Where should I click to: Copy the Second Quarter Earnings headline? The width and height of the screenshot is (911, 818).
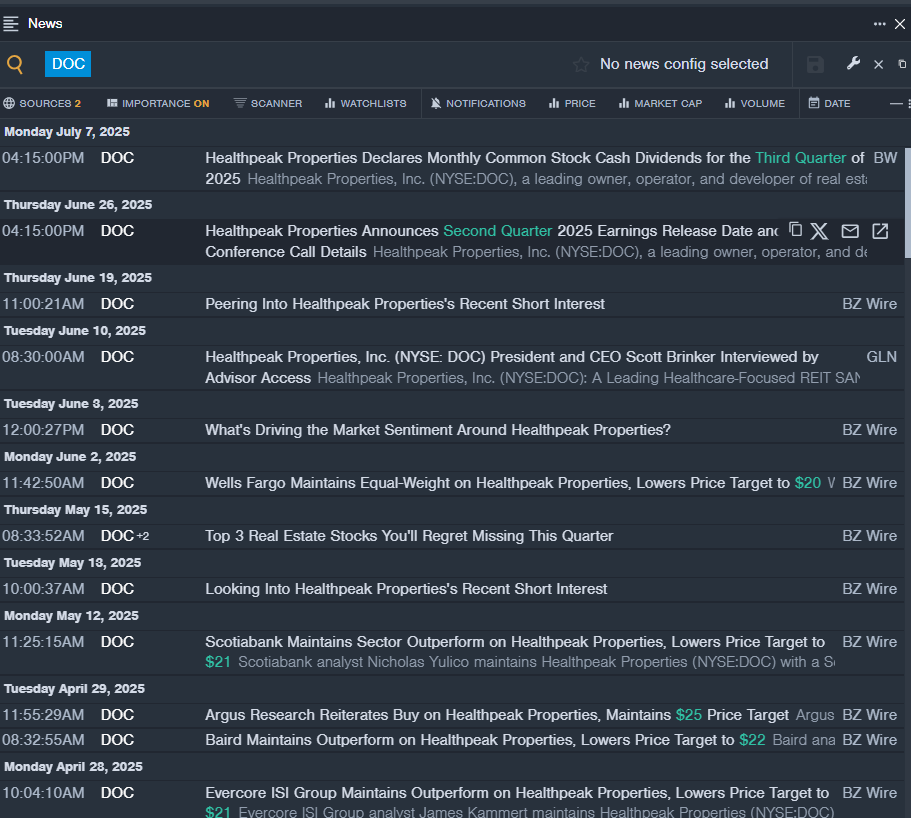click(x=795, y=230)
